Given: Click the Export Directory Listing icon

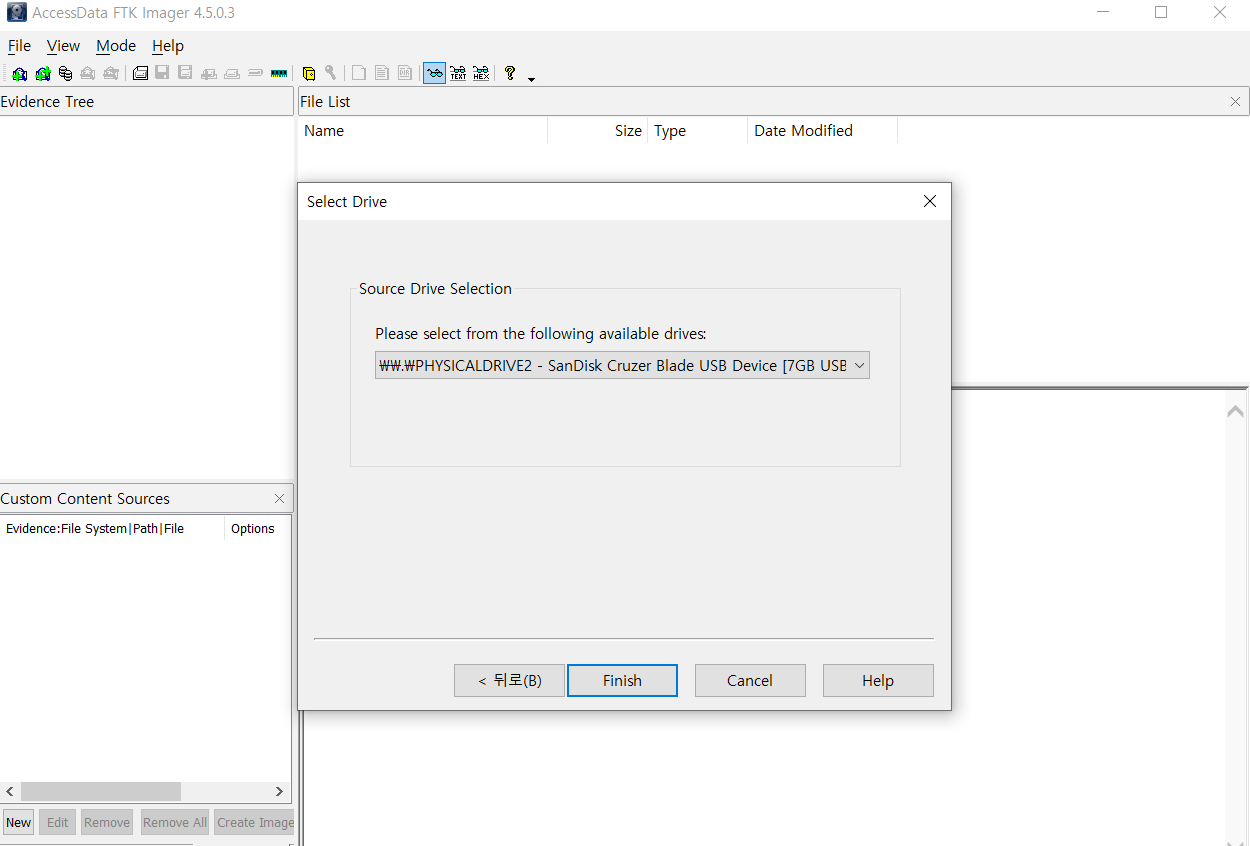Looking at the screenshot, I should 405,73.
